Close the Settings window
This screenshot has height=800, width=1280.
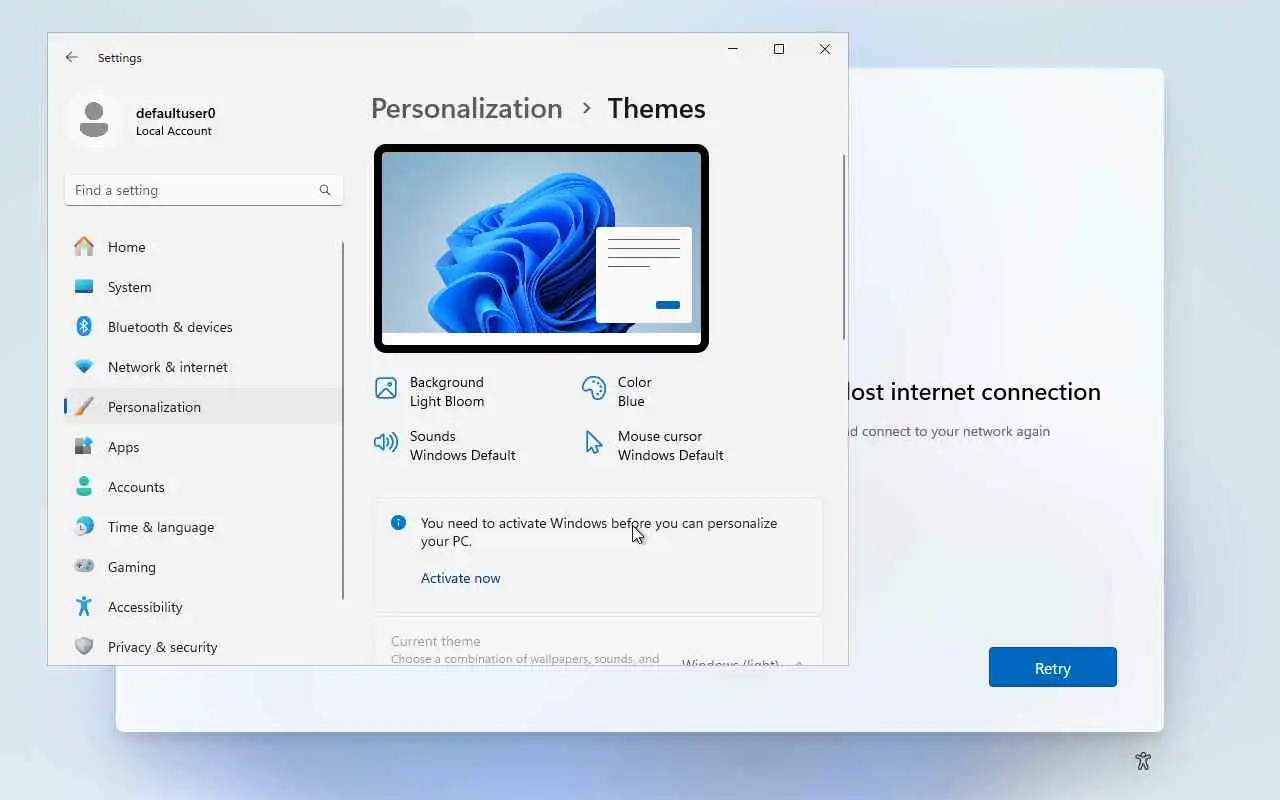coord(825,49)
